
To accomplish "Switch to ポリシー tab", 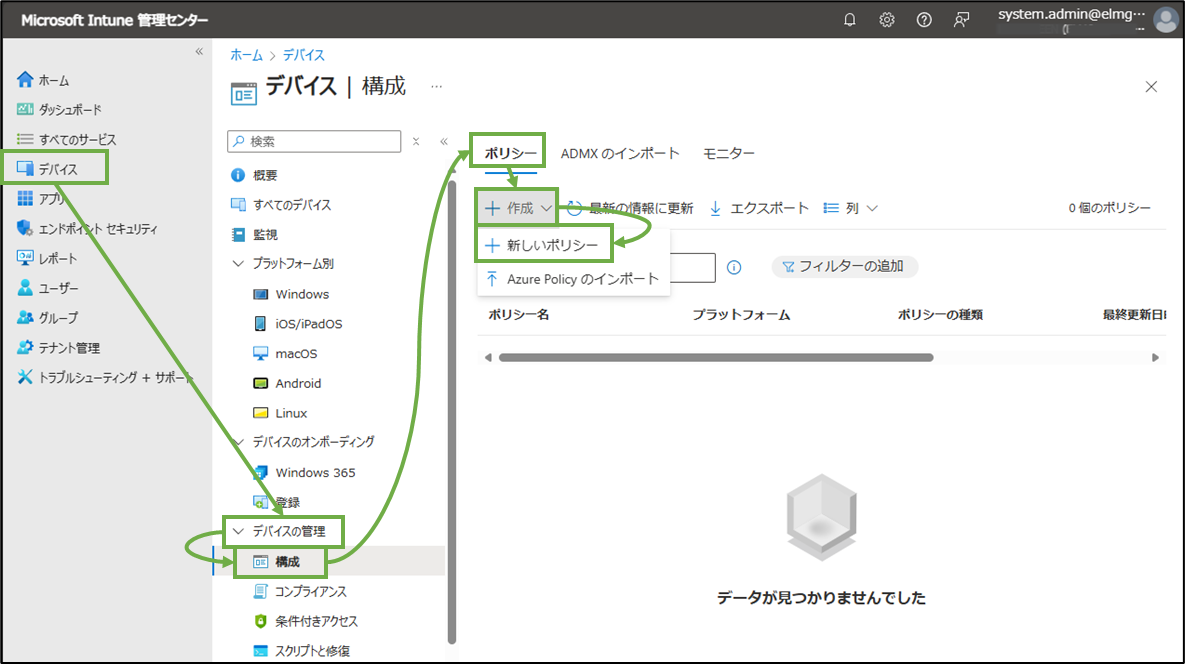I will pos(510,153).
